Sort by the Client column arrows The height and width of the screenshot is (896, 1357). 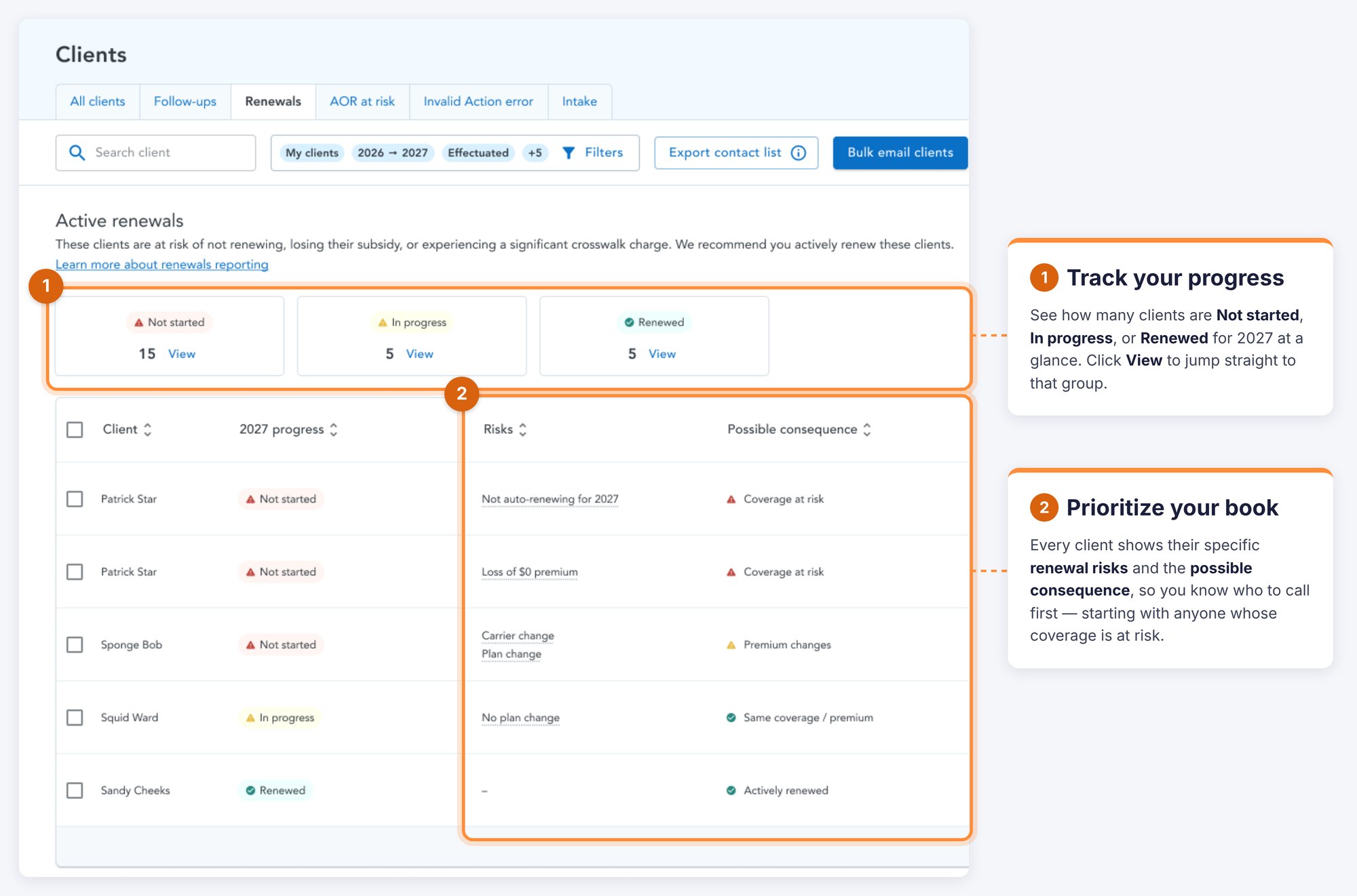tap(148, 429)
